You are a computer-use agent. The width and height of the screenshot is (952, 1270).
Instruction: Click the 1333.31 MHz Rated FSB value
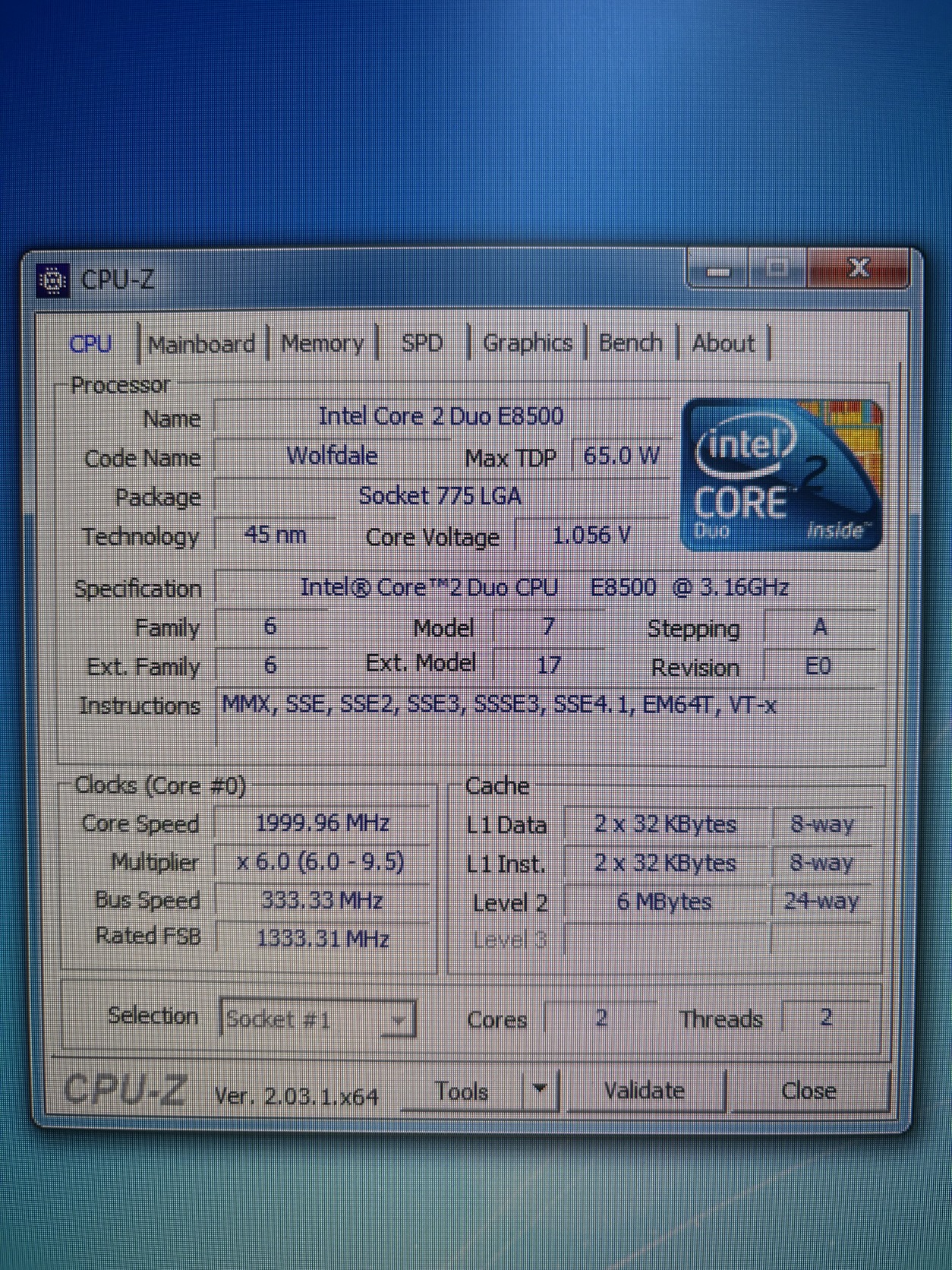pos(322,939)
